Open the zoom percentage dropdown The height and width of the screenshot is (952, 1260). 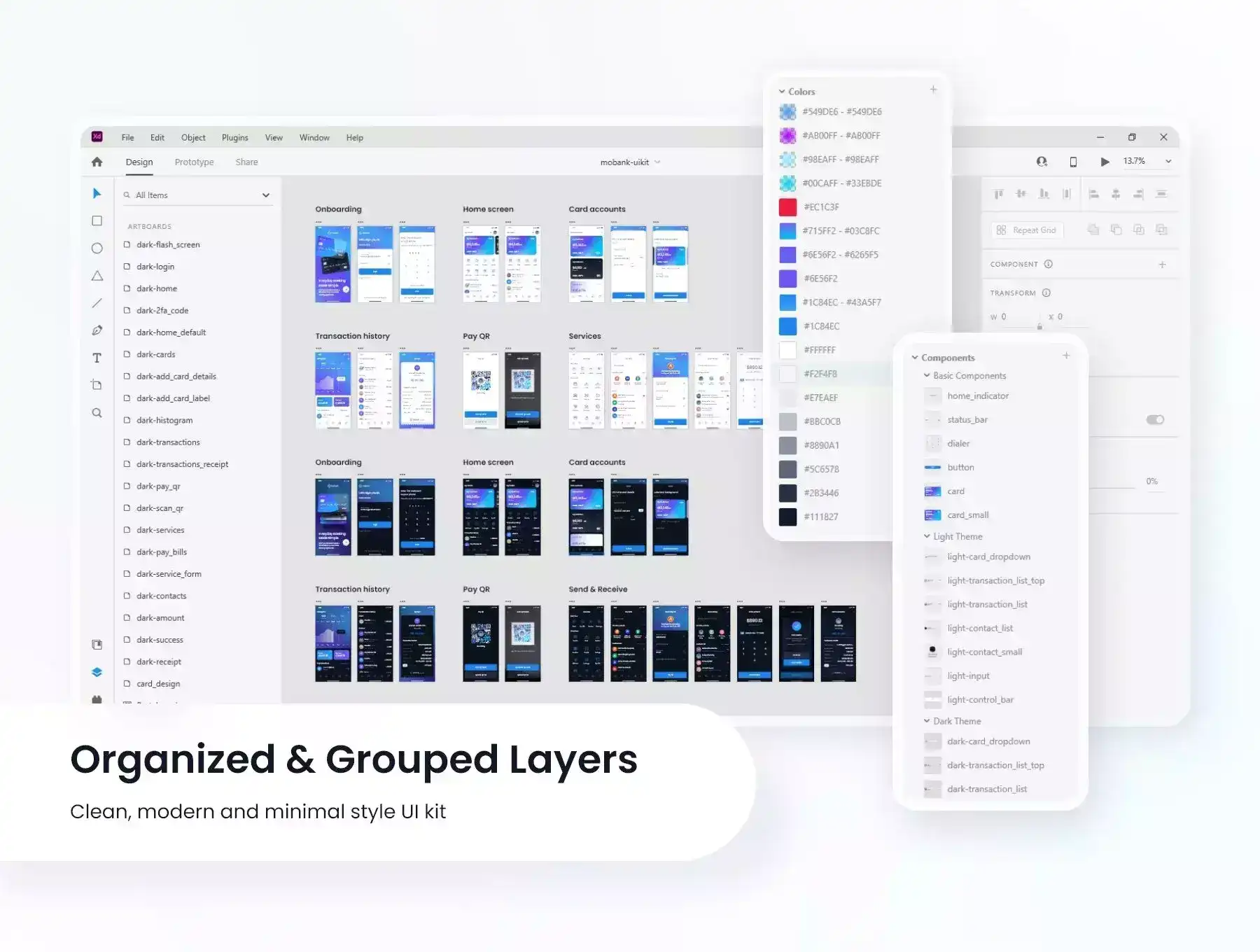pyautogui.click(x=1168, y=162)
